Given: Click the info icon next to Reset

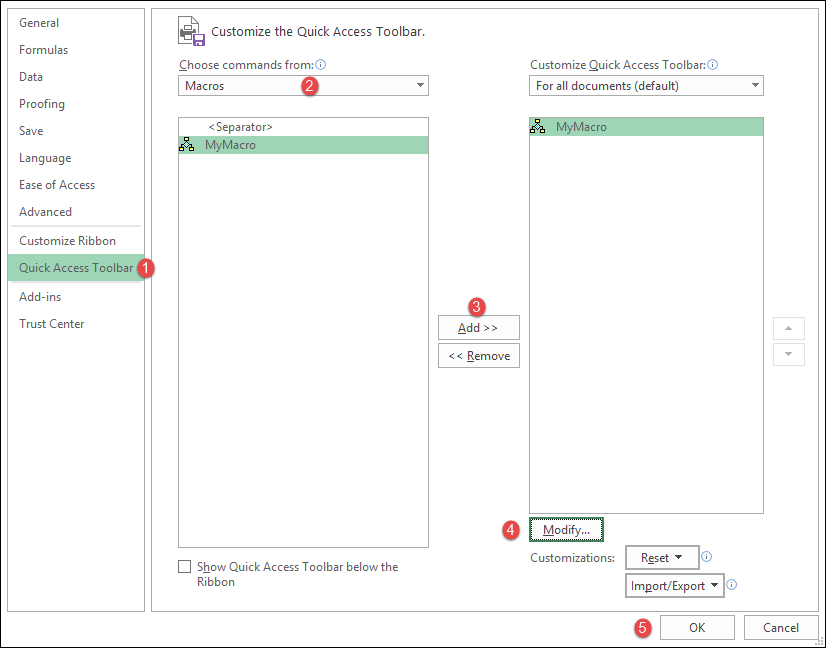Looking at the screenshot, I should [706, 557].
